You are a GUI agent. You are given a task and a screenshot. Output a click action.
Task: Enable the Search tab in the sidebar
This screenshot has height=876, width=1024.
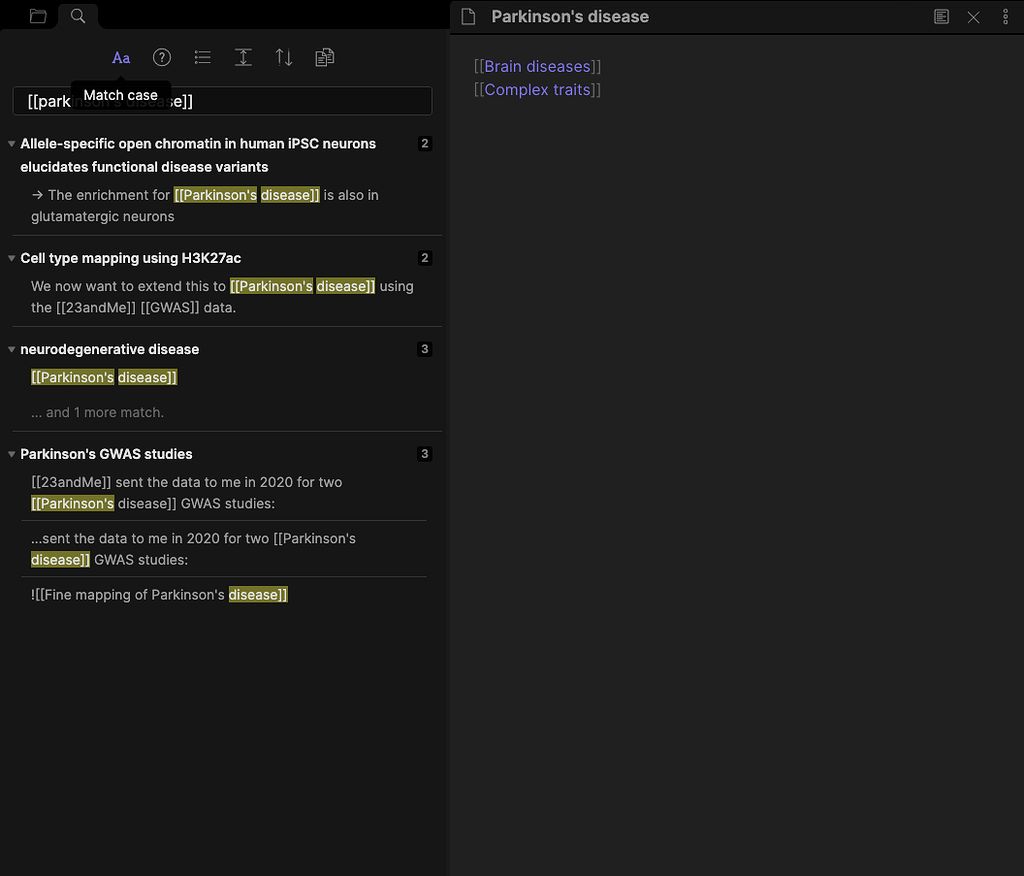[x=78, y=15]
